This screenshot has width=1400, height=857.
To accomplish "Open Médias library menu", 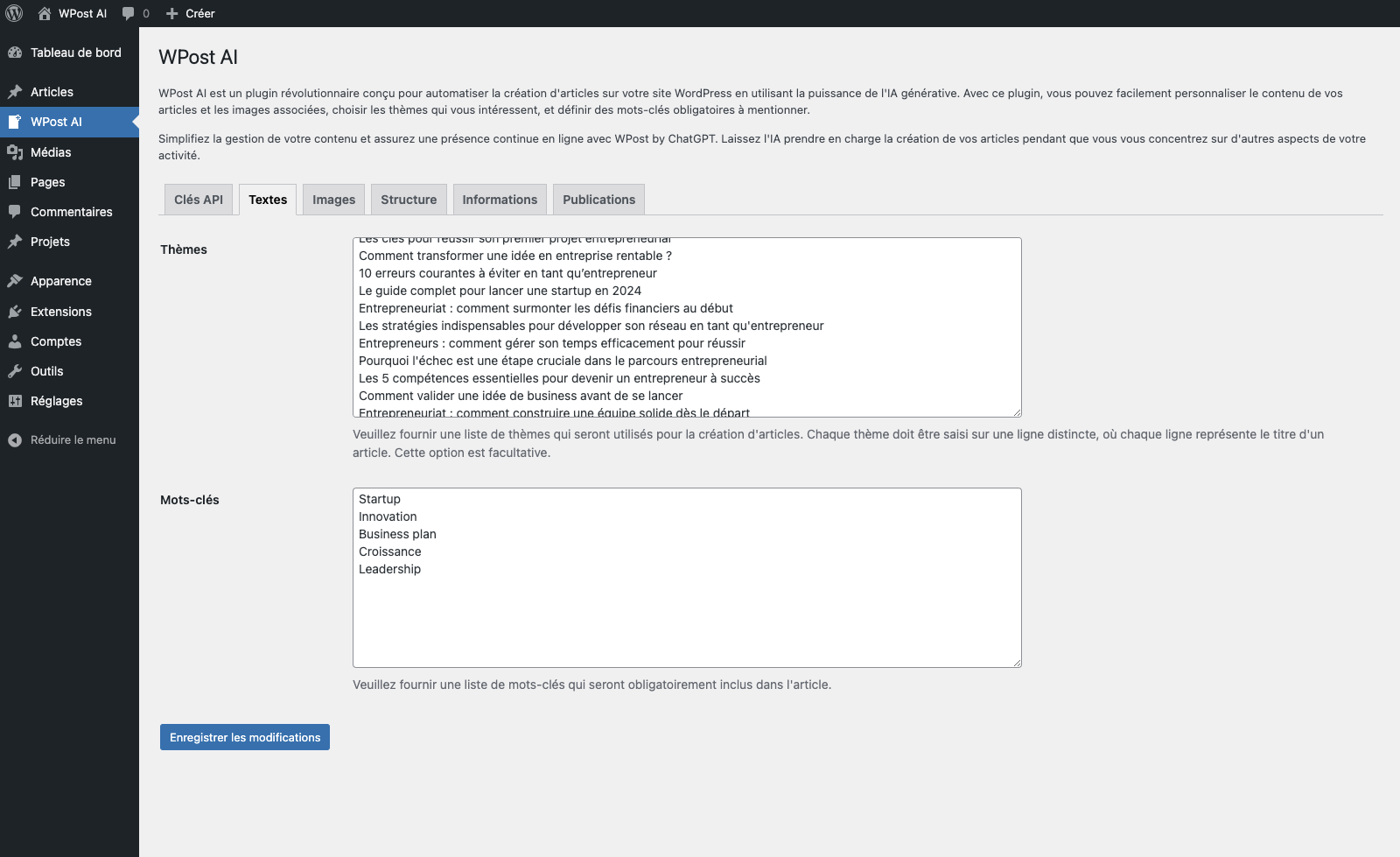I will point(69,152).
